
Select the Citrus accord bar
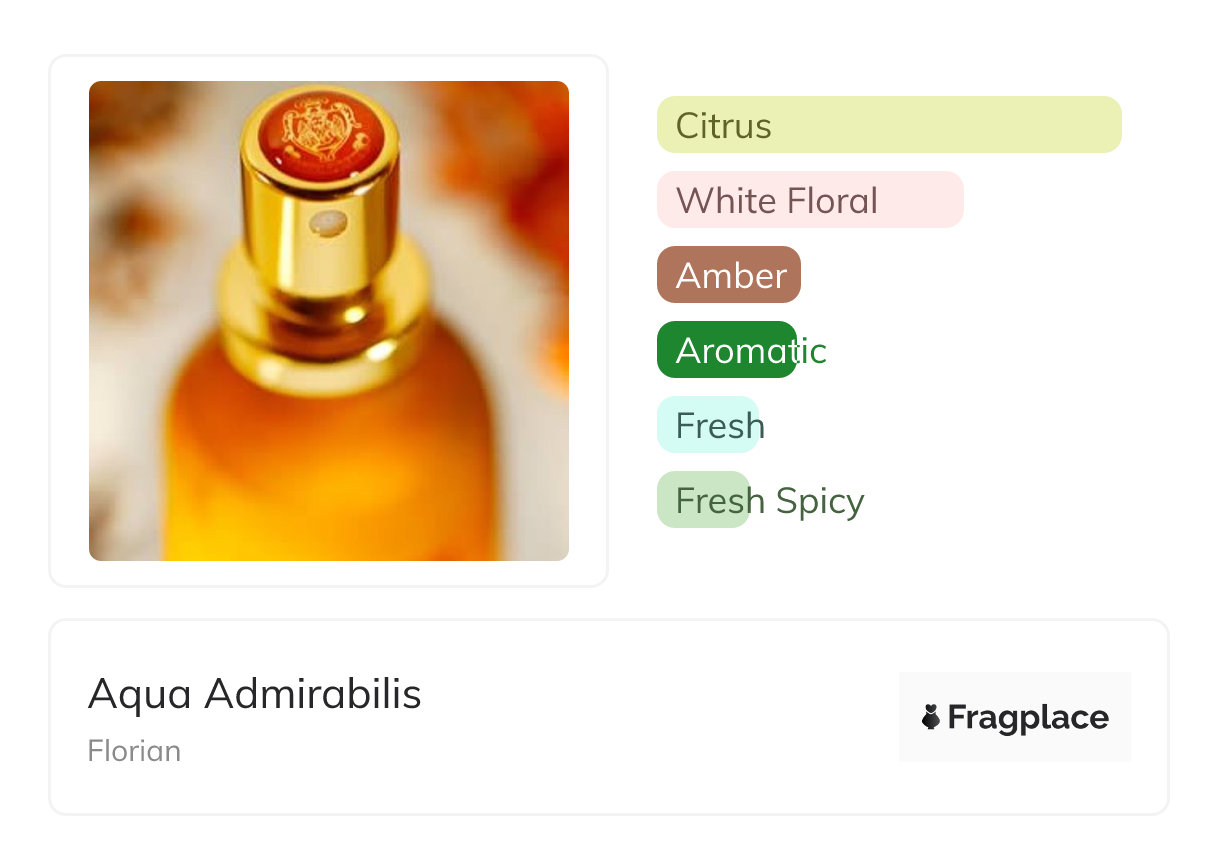coord(888,125)
